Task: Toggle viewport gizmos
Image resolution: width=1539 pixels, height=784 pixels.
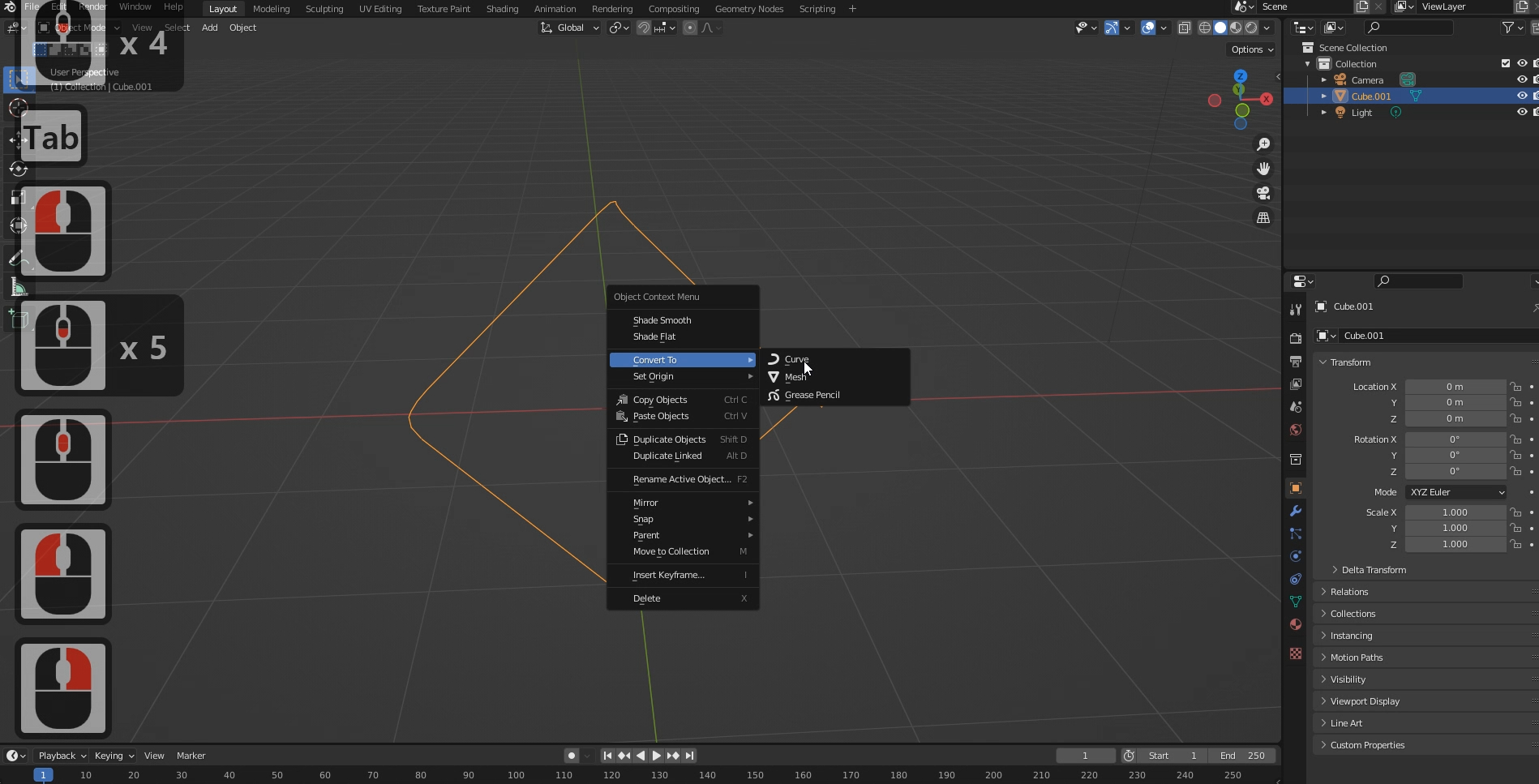Action: click(1112, 28)
